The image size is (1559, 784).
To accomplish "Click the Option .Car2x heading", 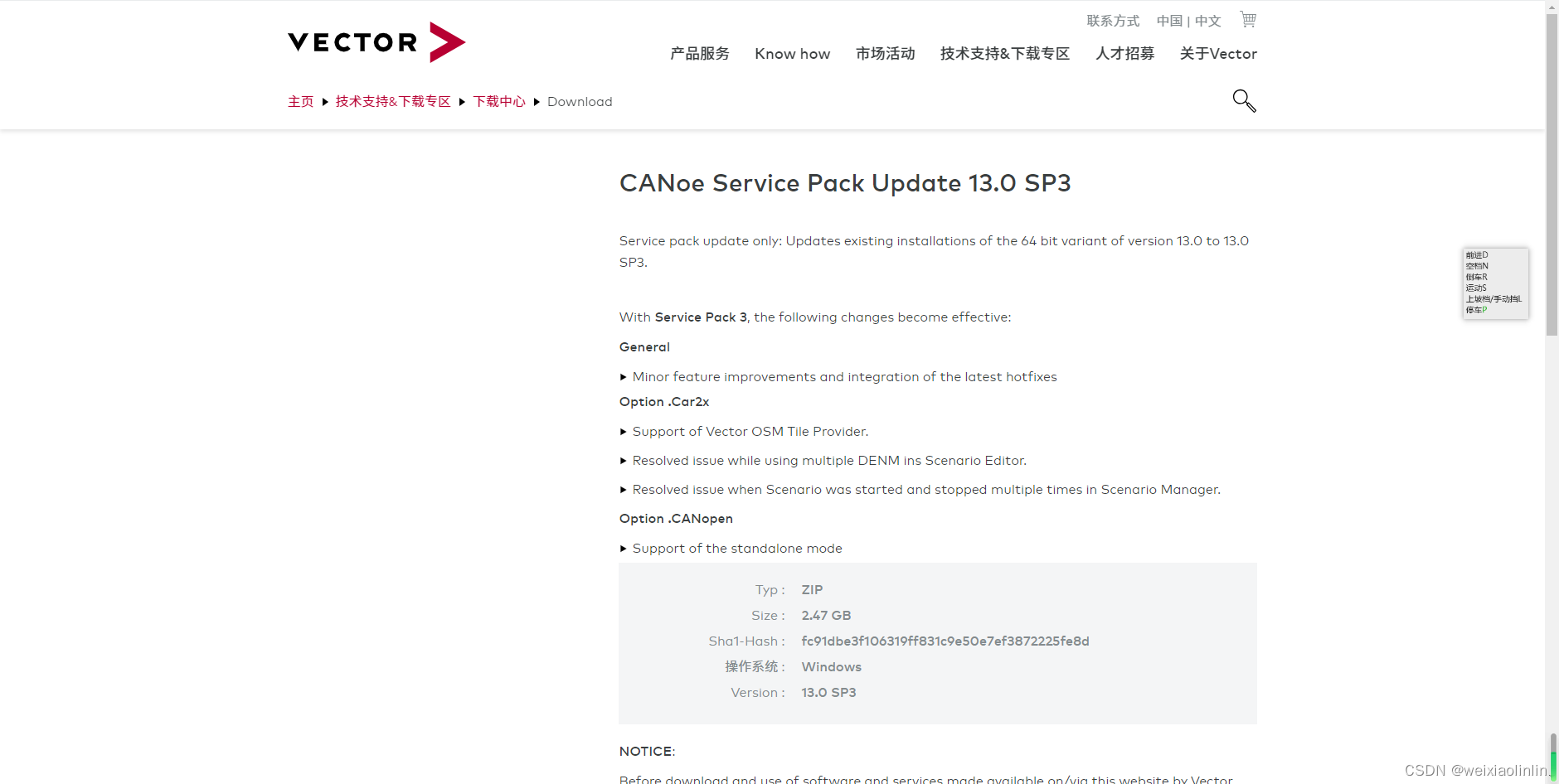I will click(664, 402).
